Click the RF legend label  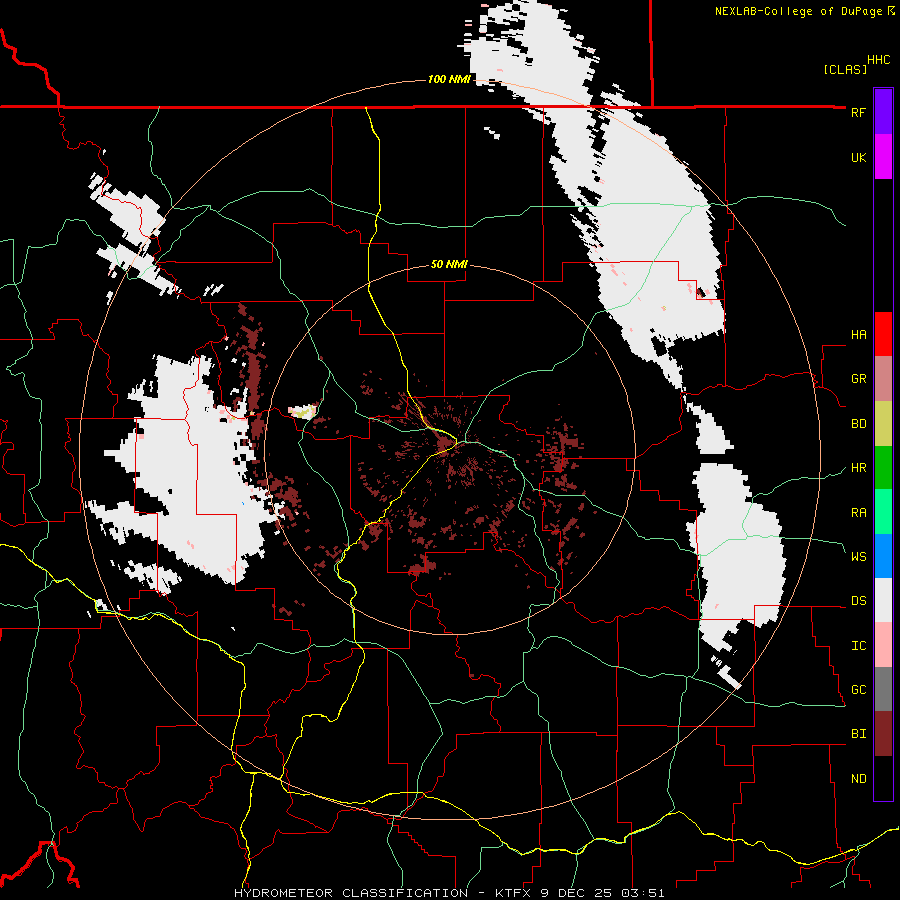coord(858,112)
